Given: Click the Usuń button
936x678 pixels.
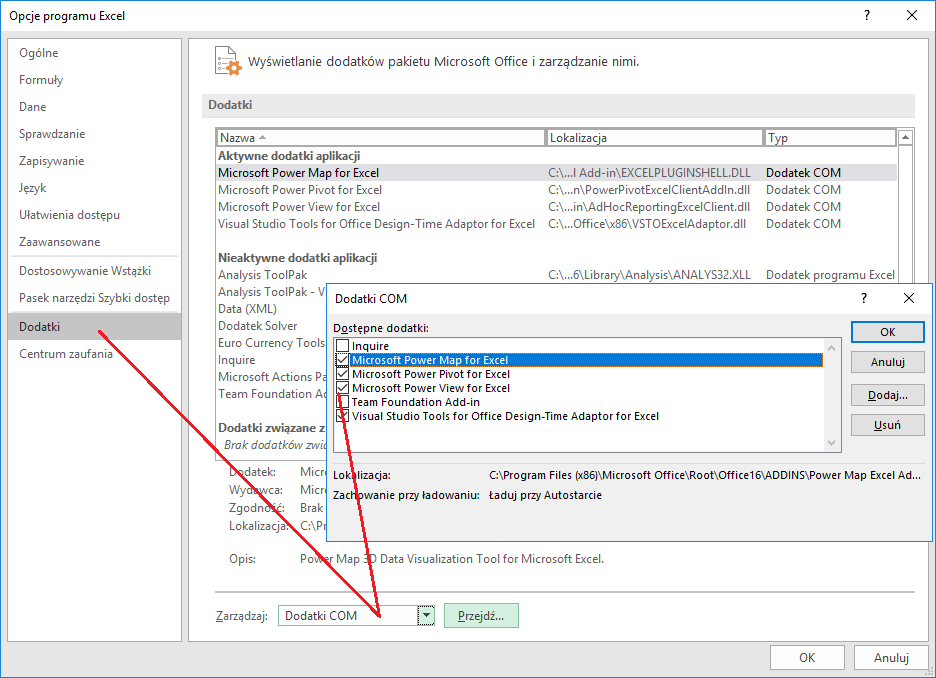Looking at the screenshot, I should point(888,425).
